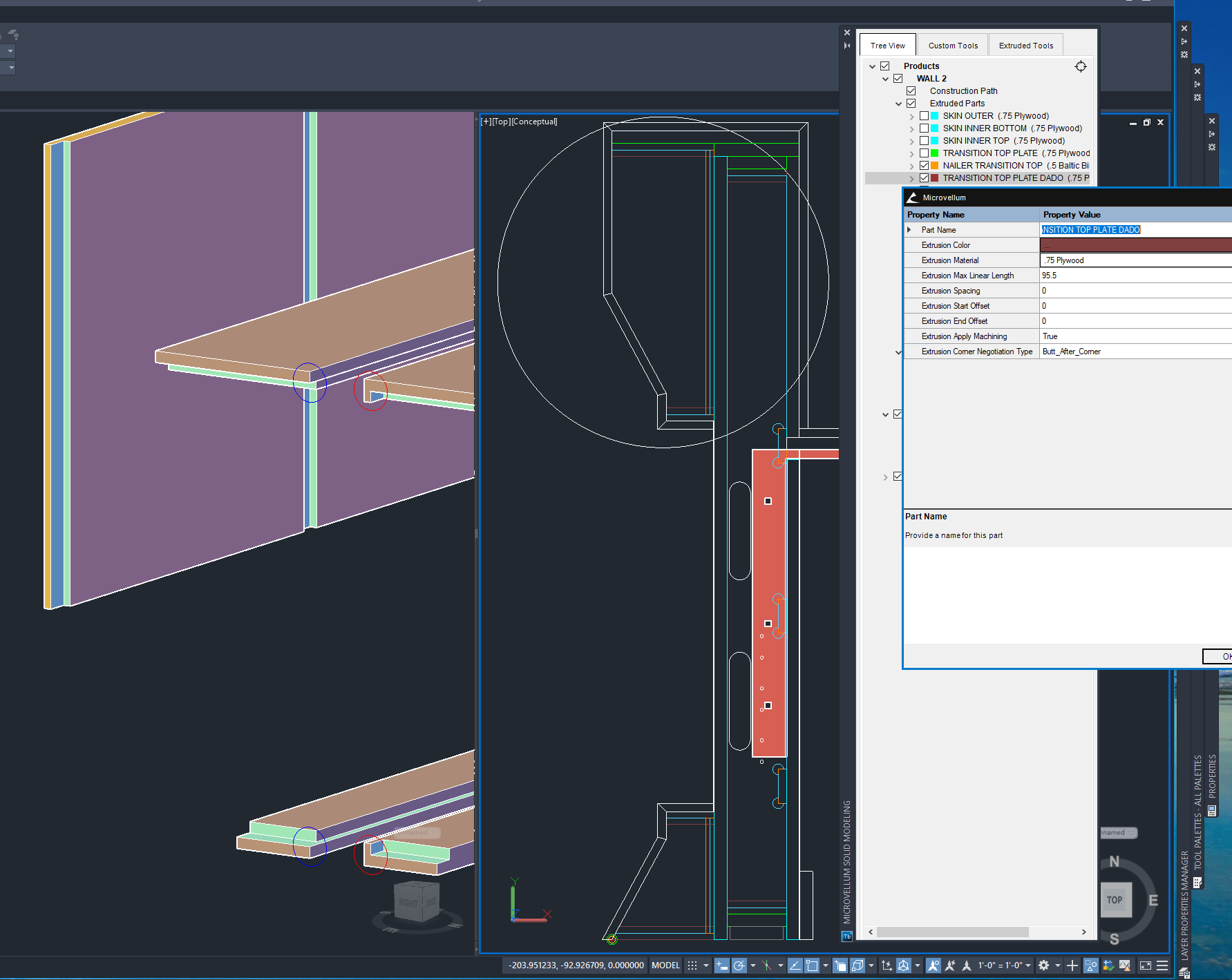The width and height of the screenshot is (1232, 980).
Task: Click the crosshair locate icon beside Products
Action: click(x=1081, y=66)
